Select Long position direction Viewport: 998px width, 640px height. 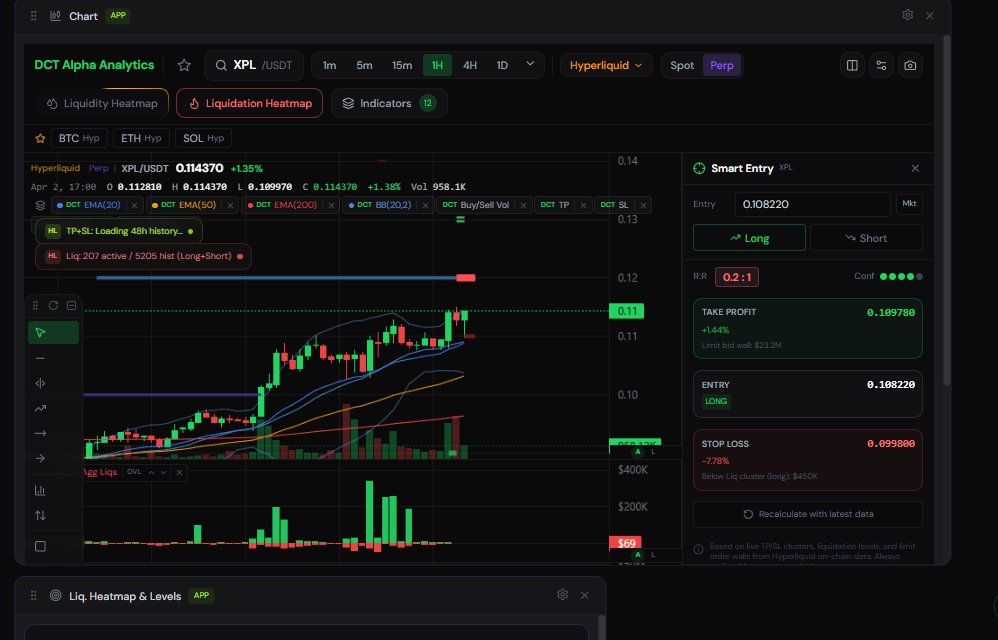tap(749, 238)
